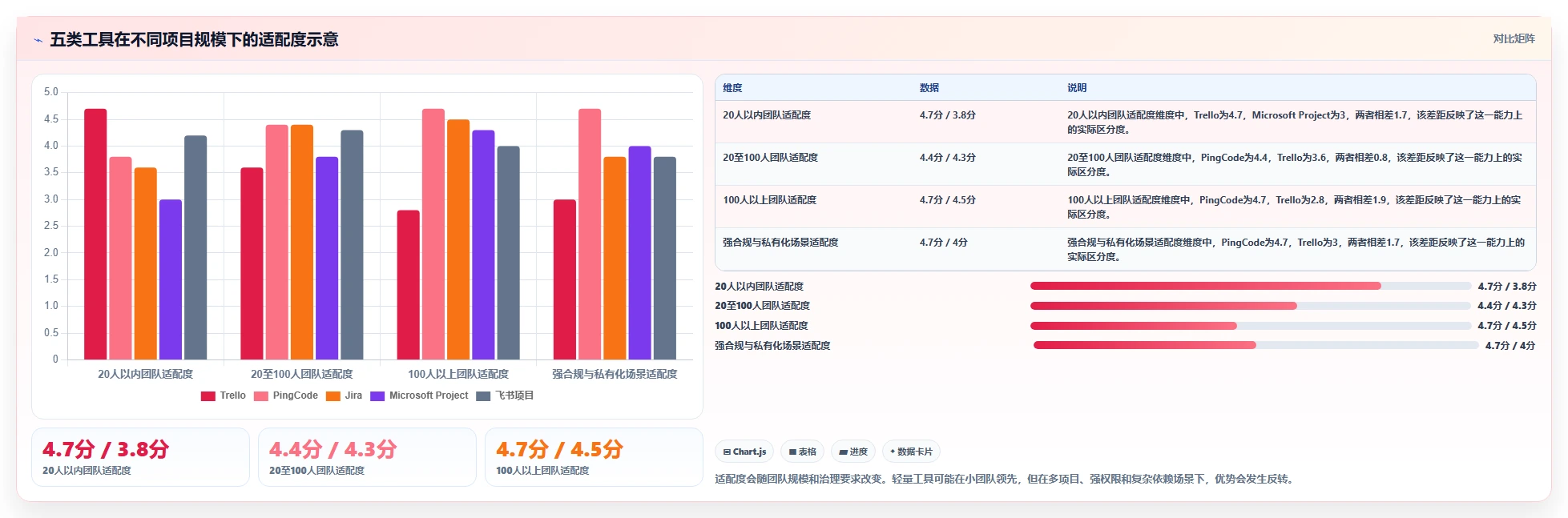Viewport: 1568px width, 518px height.
Task: Click the 20人以内团队适配度 progress bar
Action: click(x=1251, y=286)
